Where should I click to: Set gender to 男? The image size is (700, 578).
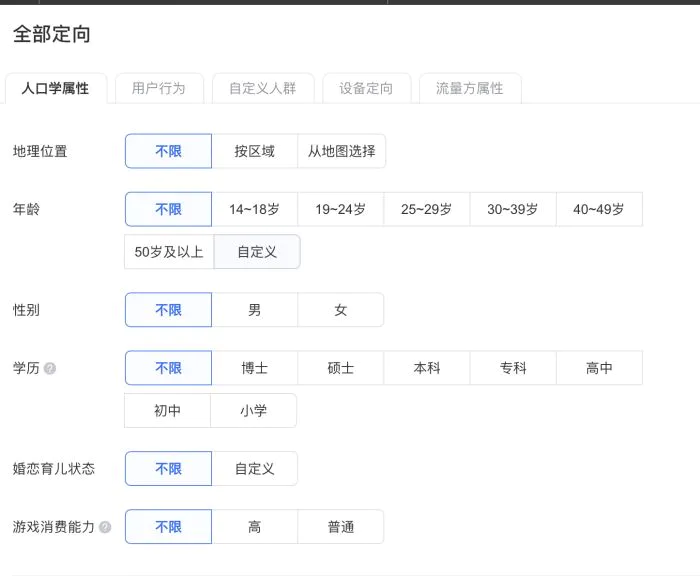(254, 310)
